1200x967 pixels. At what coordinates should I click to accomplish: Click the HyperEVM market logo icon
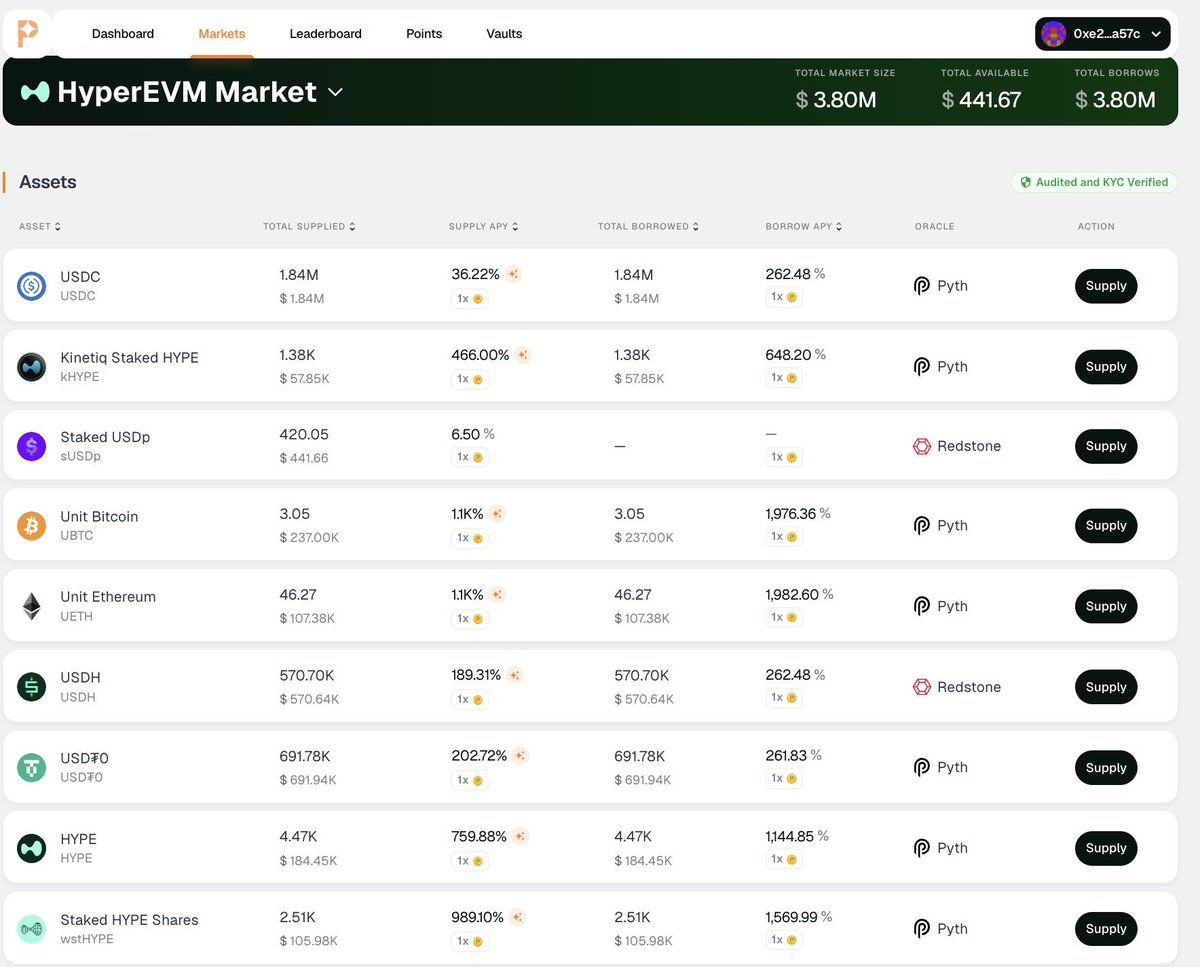tap(35, 92)
